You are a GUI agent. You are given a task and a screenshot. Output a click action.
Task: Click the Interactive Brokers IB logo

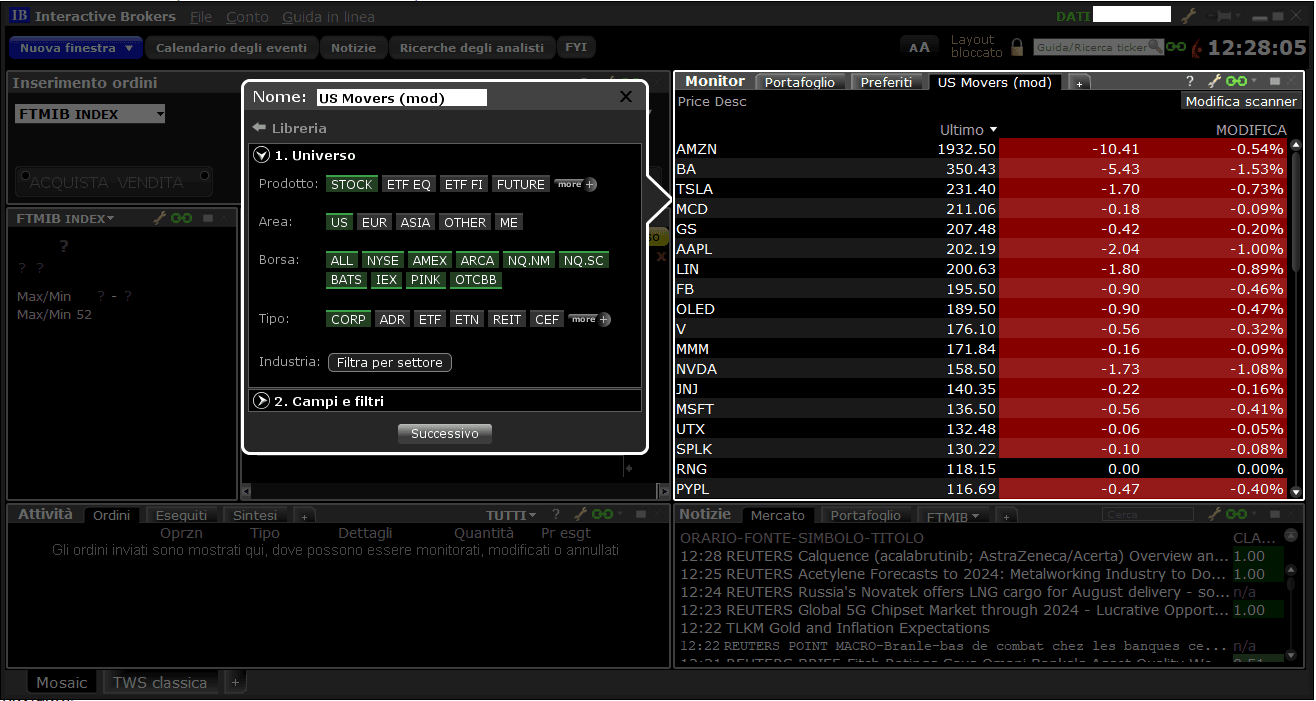coord(19,16)
